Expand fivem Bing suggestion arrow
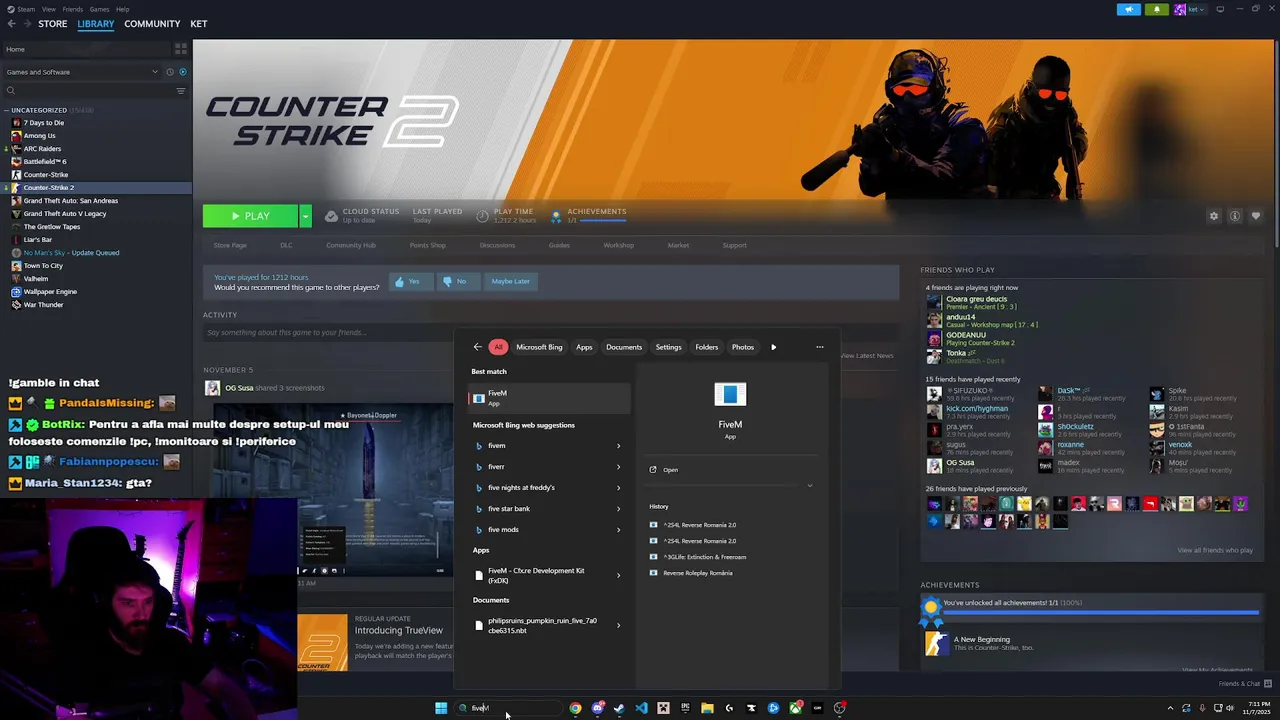This screenshot has height=720, width=1280. coord(618,446)
